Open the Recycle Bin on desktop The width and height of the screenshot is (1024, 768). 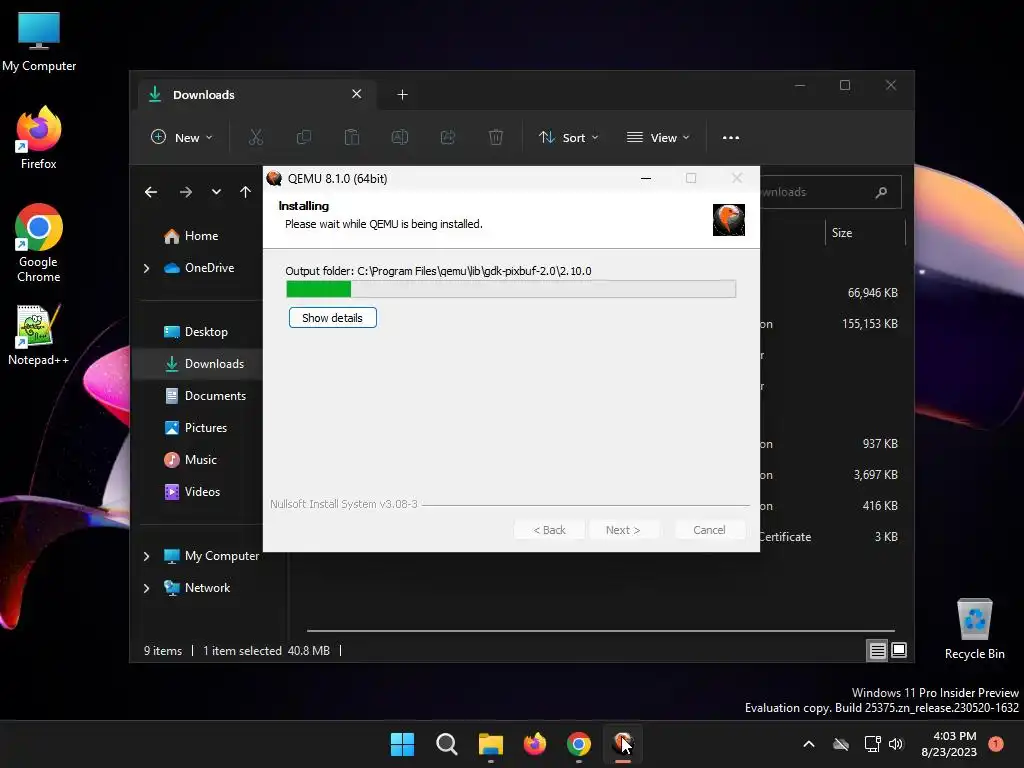[x=974, y=630]
